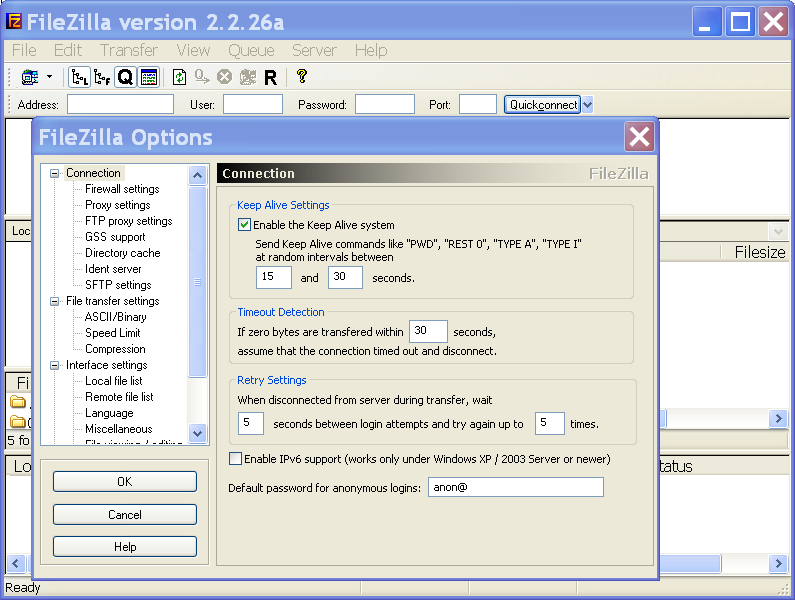Open the View menu

click(x=193, y=50)
